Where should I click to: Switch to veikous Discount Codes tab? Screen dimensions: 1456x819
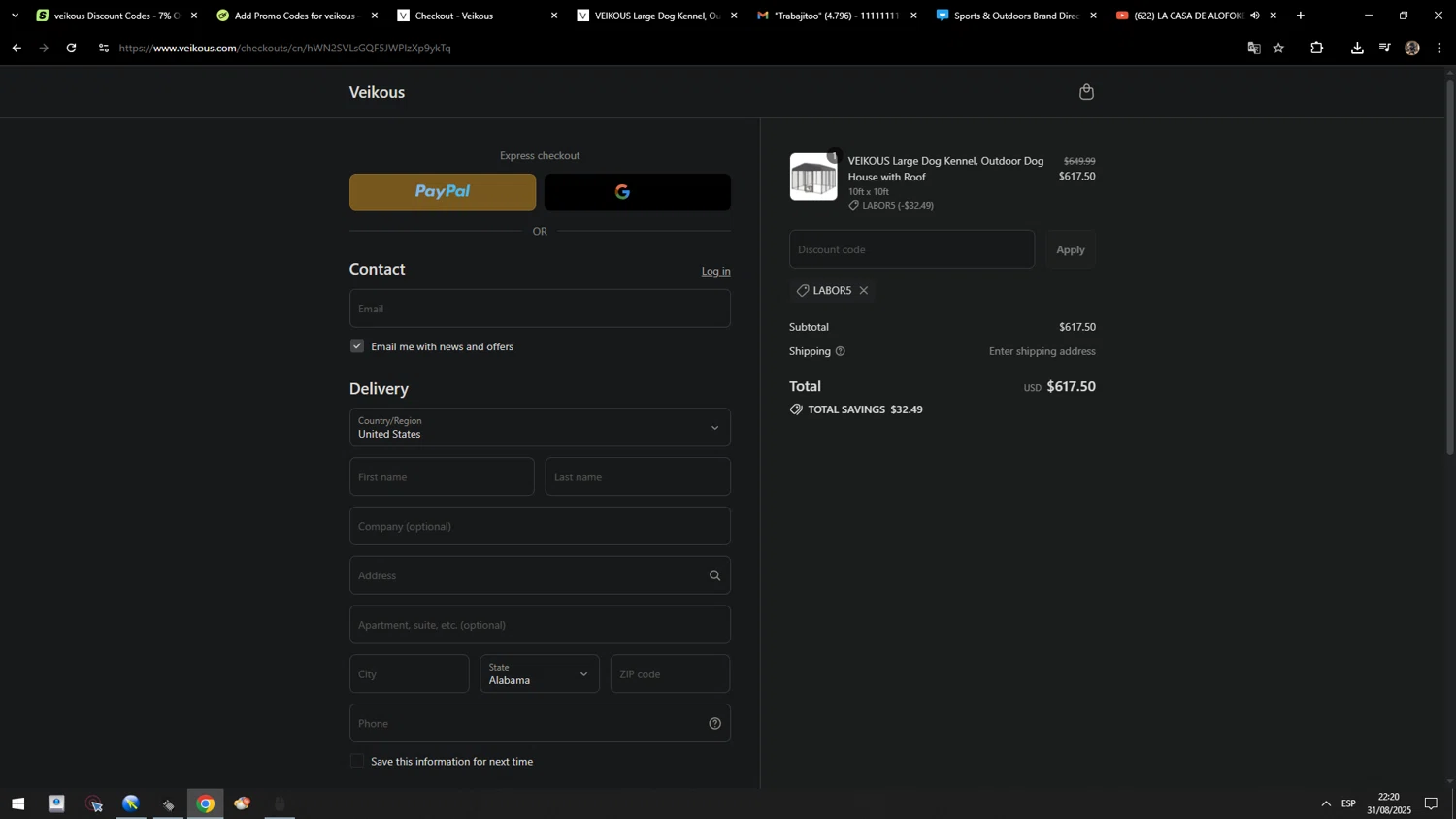(x=116, y=16)
